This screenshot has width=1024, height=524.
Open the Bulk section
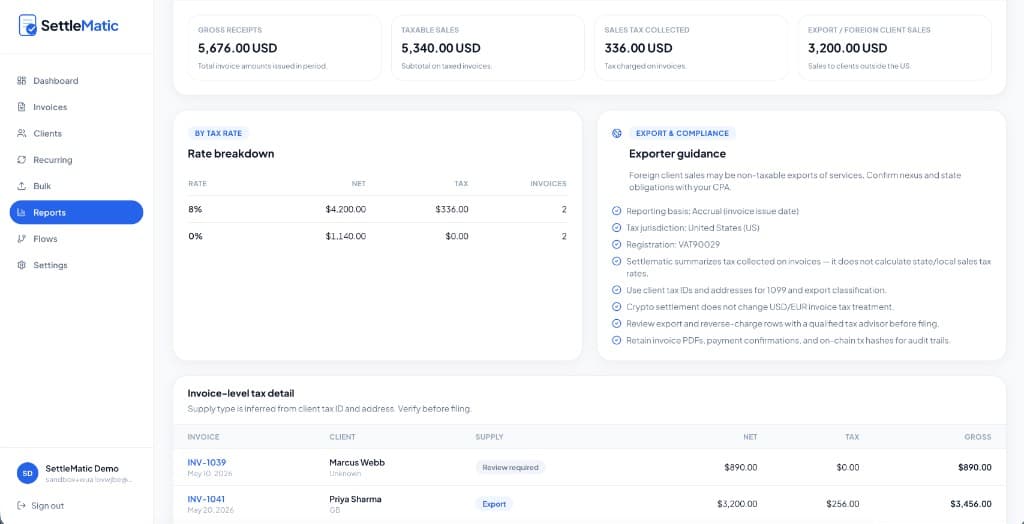pyautogui.click(x=76, y=186)
